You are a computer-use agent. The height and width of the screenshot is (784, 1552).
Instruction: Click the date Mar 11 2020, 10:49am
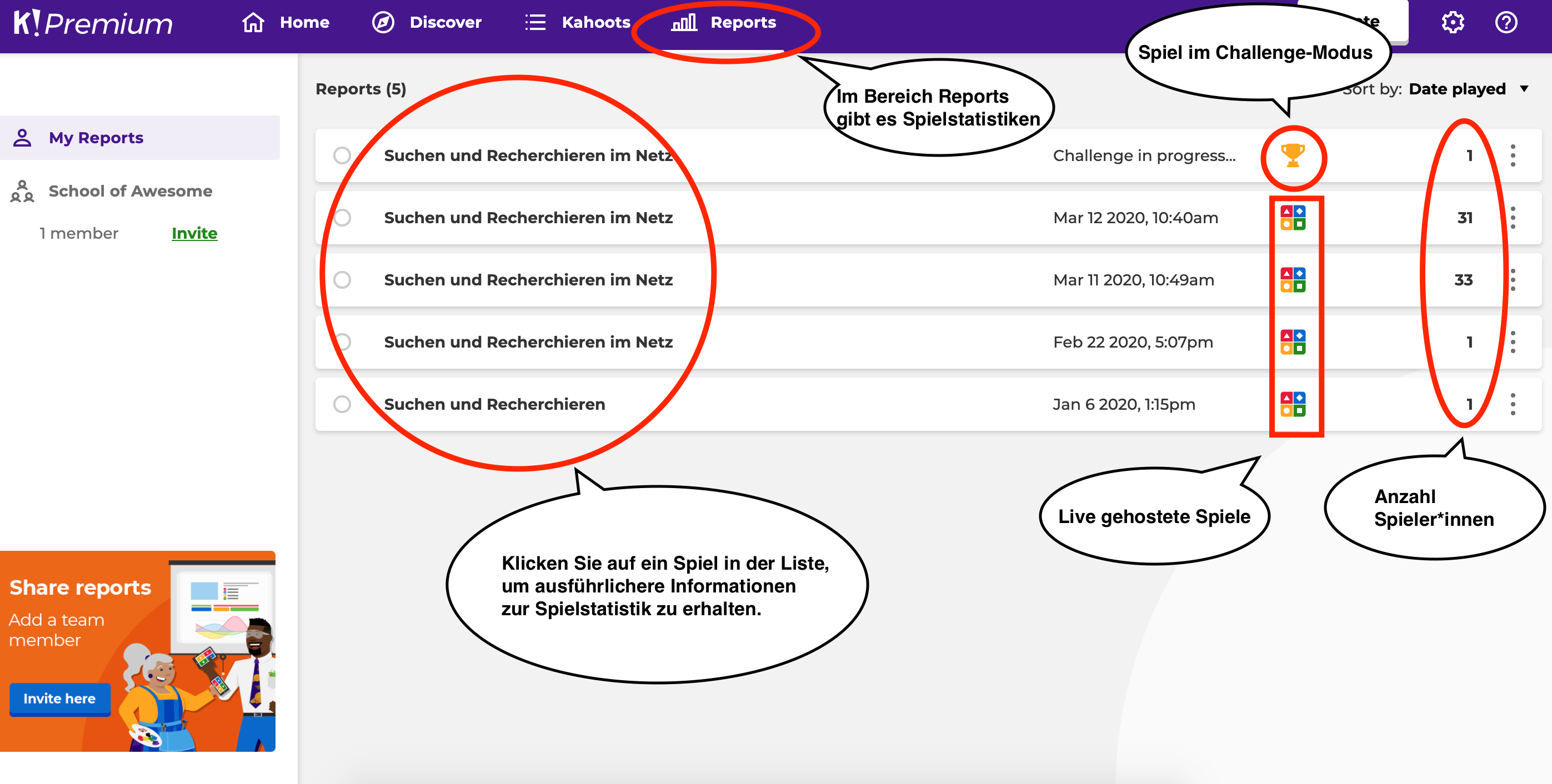pyautogui.click(x=1133, y=280)
